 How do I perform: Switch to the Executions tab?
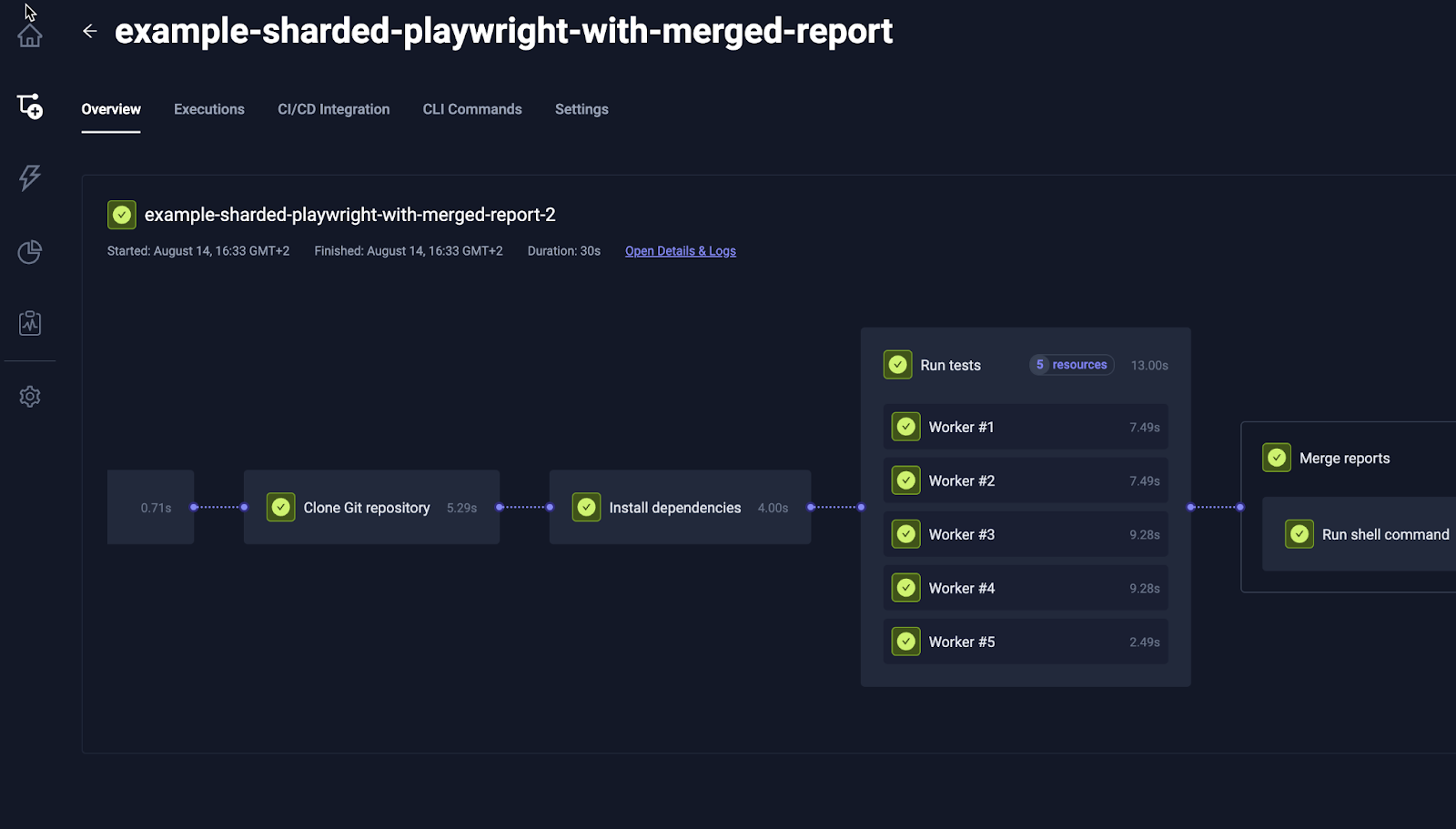(209, 109)
